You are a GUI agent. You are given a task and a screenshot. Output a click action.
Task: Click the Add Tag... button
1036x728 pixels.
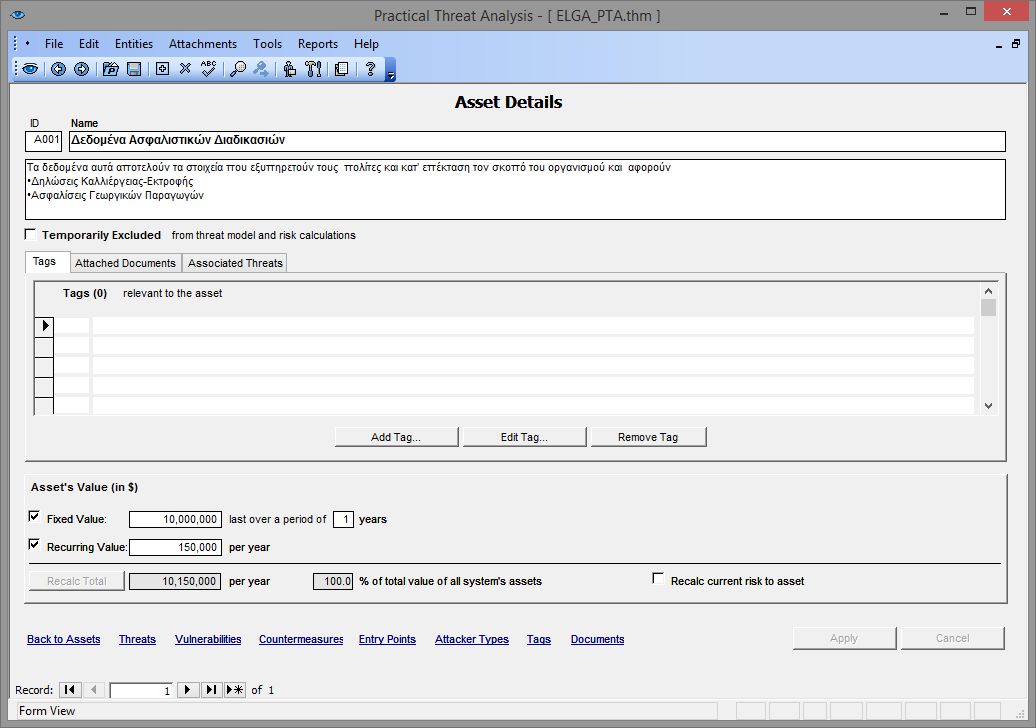coord(396,437)
